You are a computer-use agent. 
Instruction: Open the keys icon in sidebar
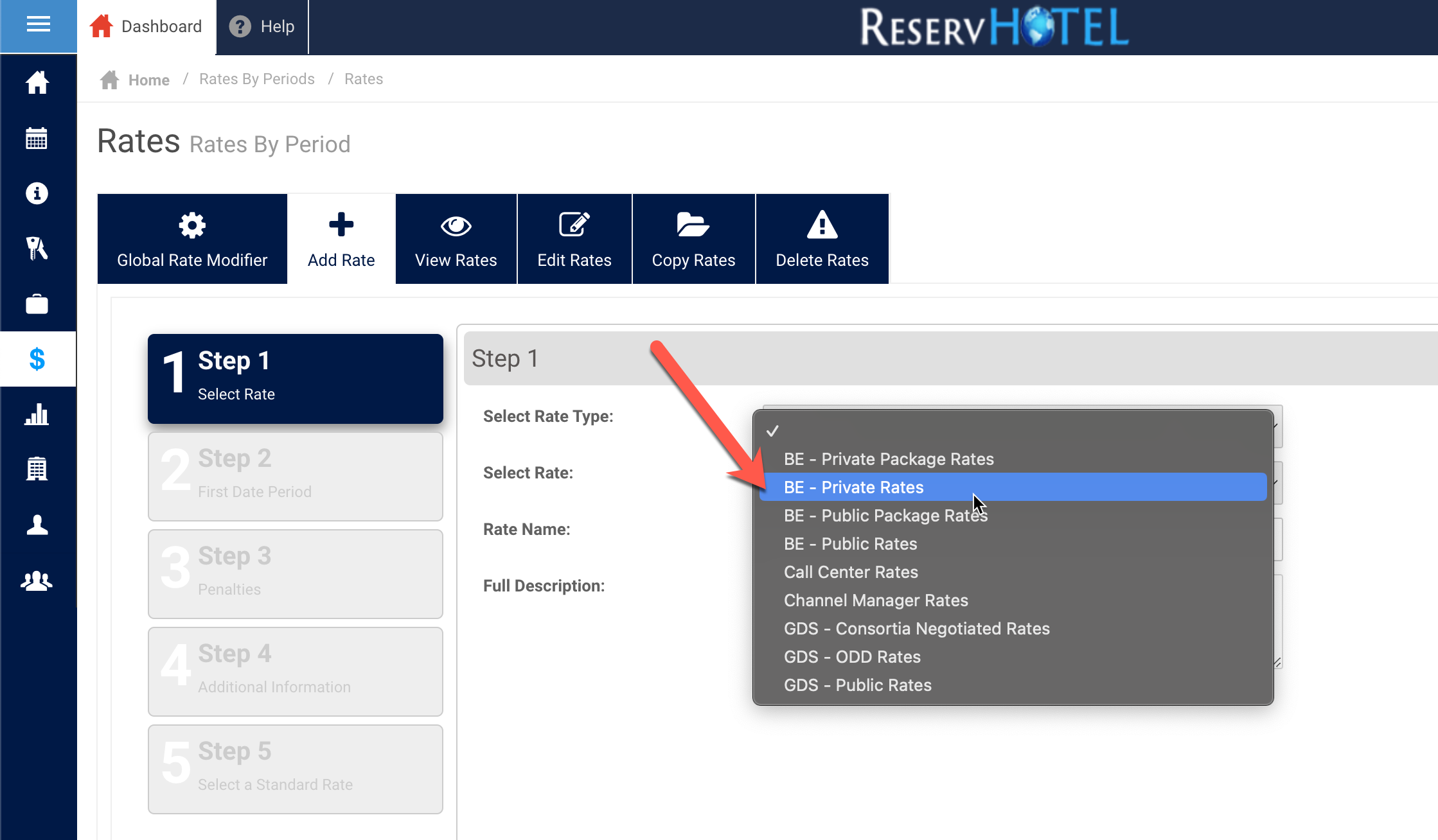[x=37, y=249]
